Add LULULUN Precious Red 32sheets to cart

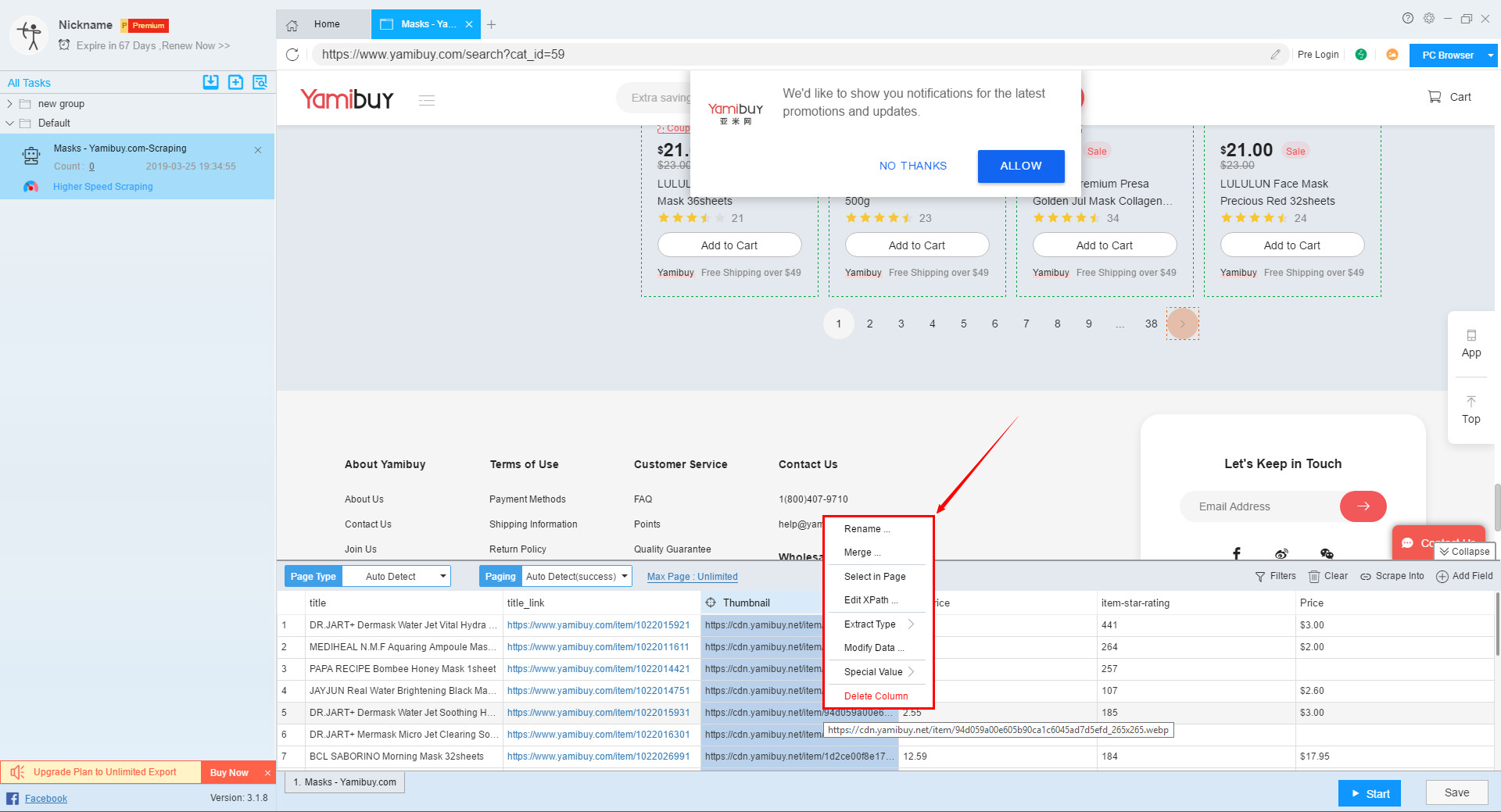point(1292,245)
